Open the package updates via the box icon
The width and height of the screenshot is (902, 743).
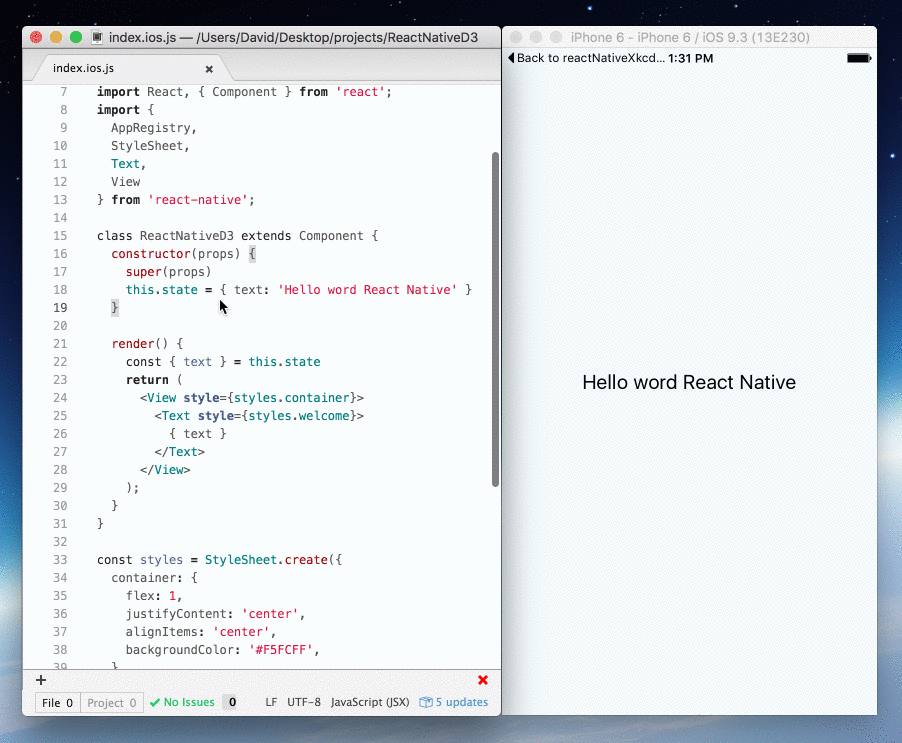point(427,702)
